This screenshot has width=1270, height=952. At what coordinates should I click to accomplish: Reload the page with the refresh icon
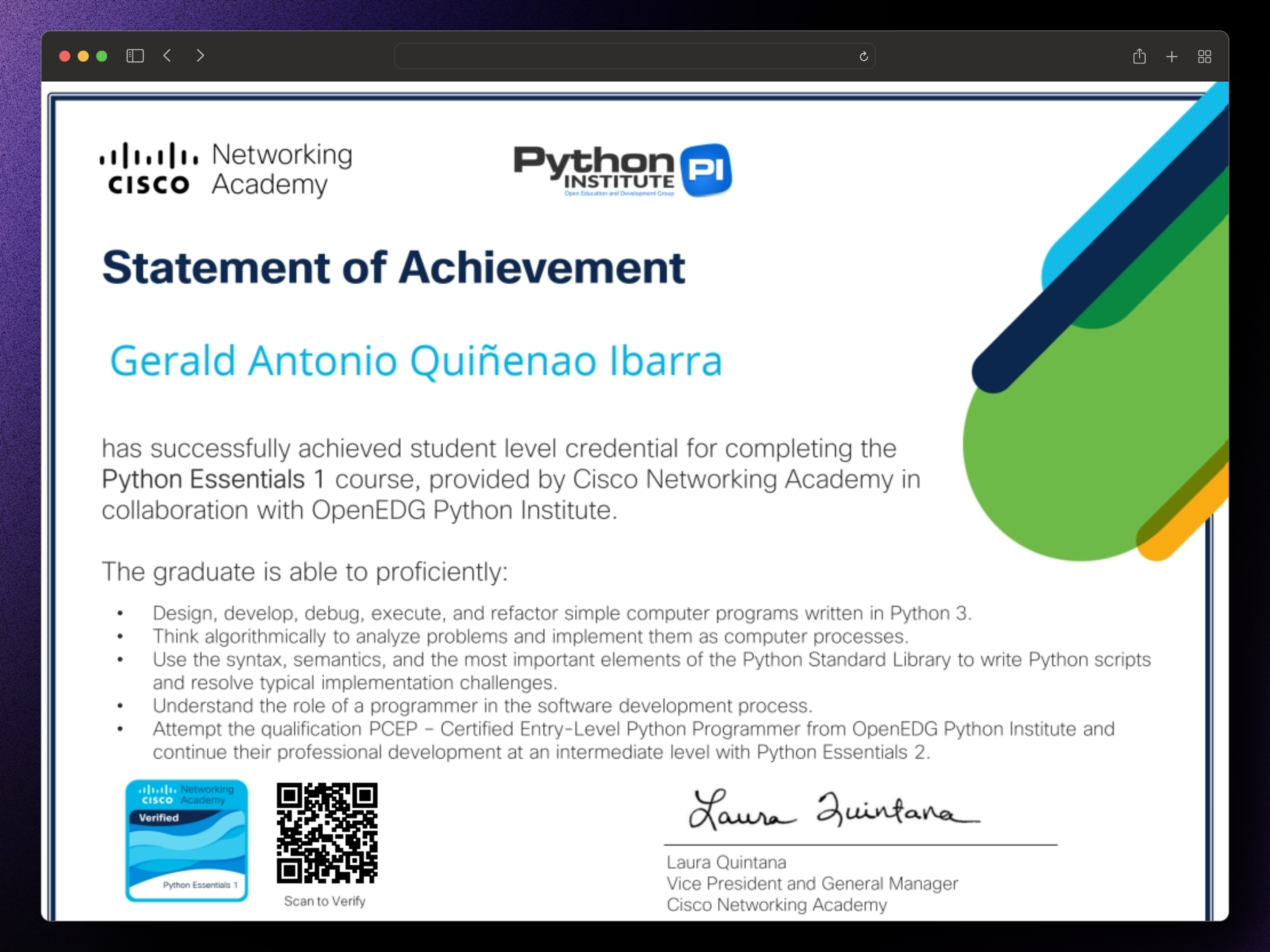[x=863, y=56]
